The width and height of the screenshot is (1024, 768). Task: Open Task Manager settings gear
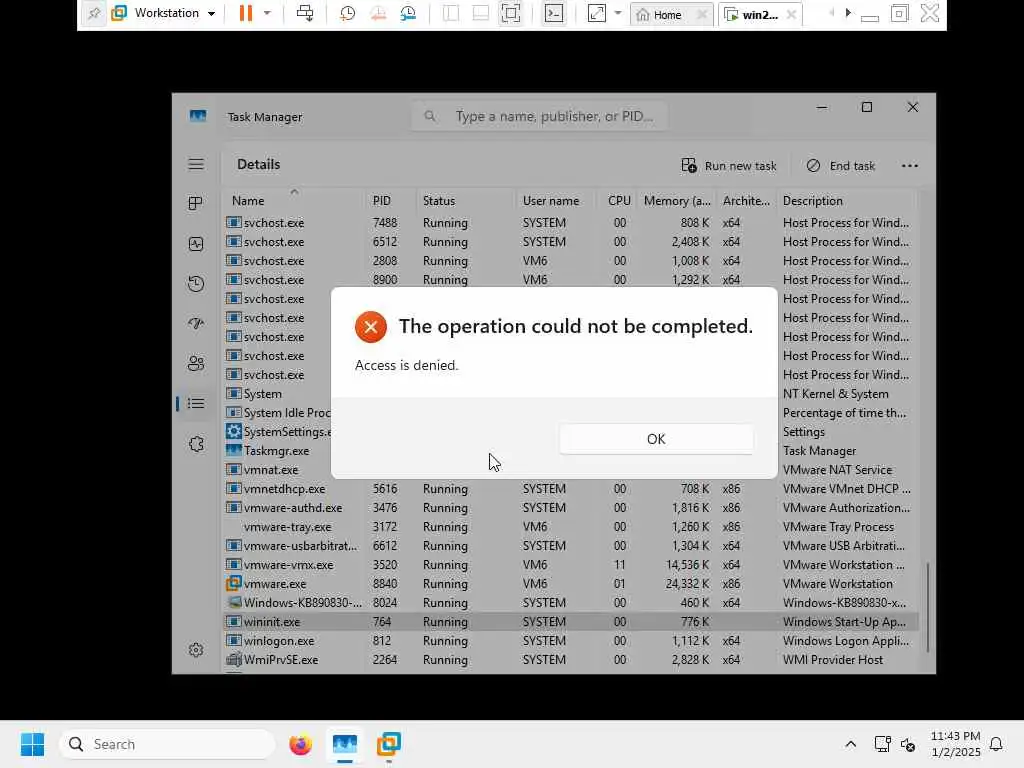click(196, 650)
